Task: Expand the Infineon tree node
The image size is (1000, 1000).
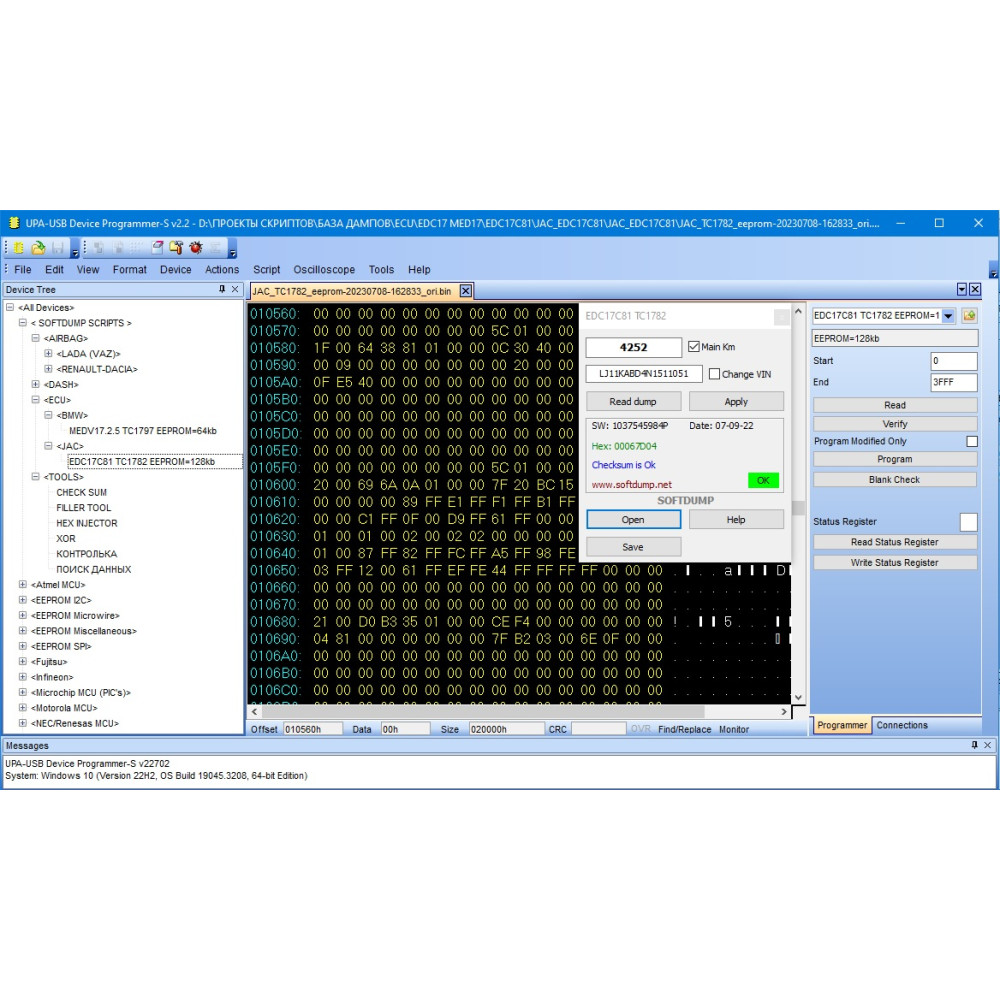Action: [x=22, y=677]
